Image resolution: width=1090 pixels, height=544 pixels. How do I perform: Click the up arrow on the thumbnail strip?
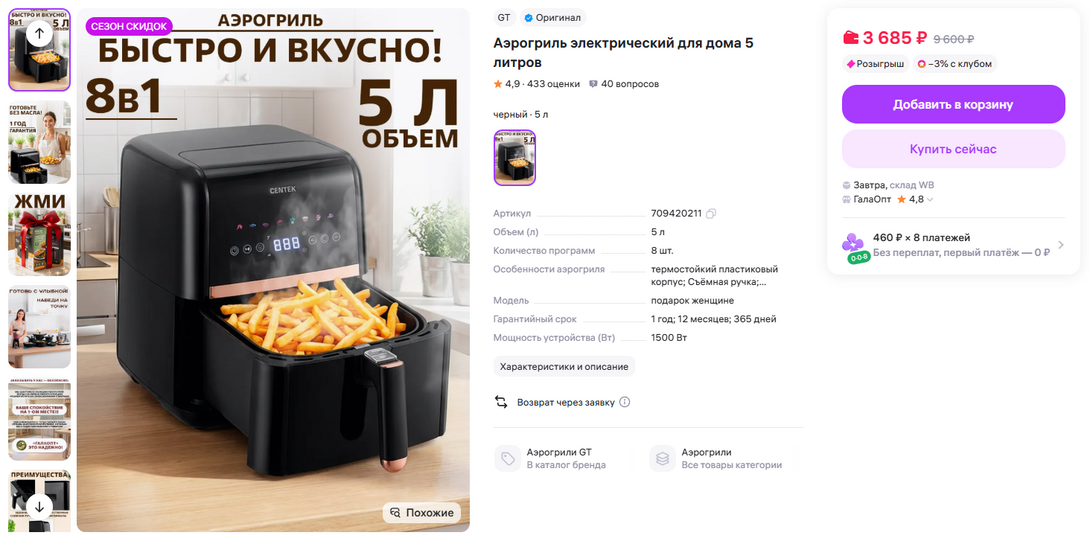click(39, 33)
